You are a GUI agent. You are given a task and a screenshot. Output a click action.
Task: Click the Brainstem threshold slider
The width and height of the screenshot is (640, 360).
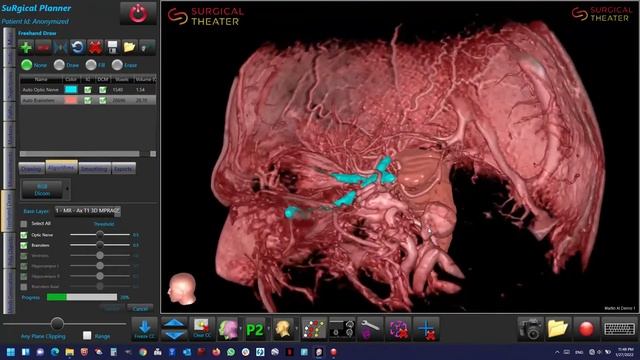(x=100, y=245)
